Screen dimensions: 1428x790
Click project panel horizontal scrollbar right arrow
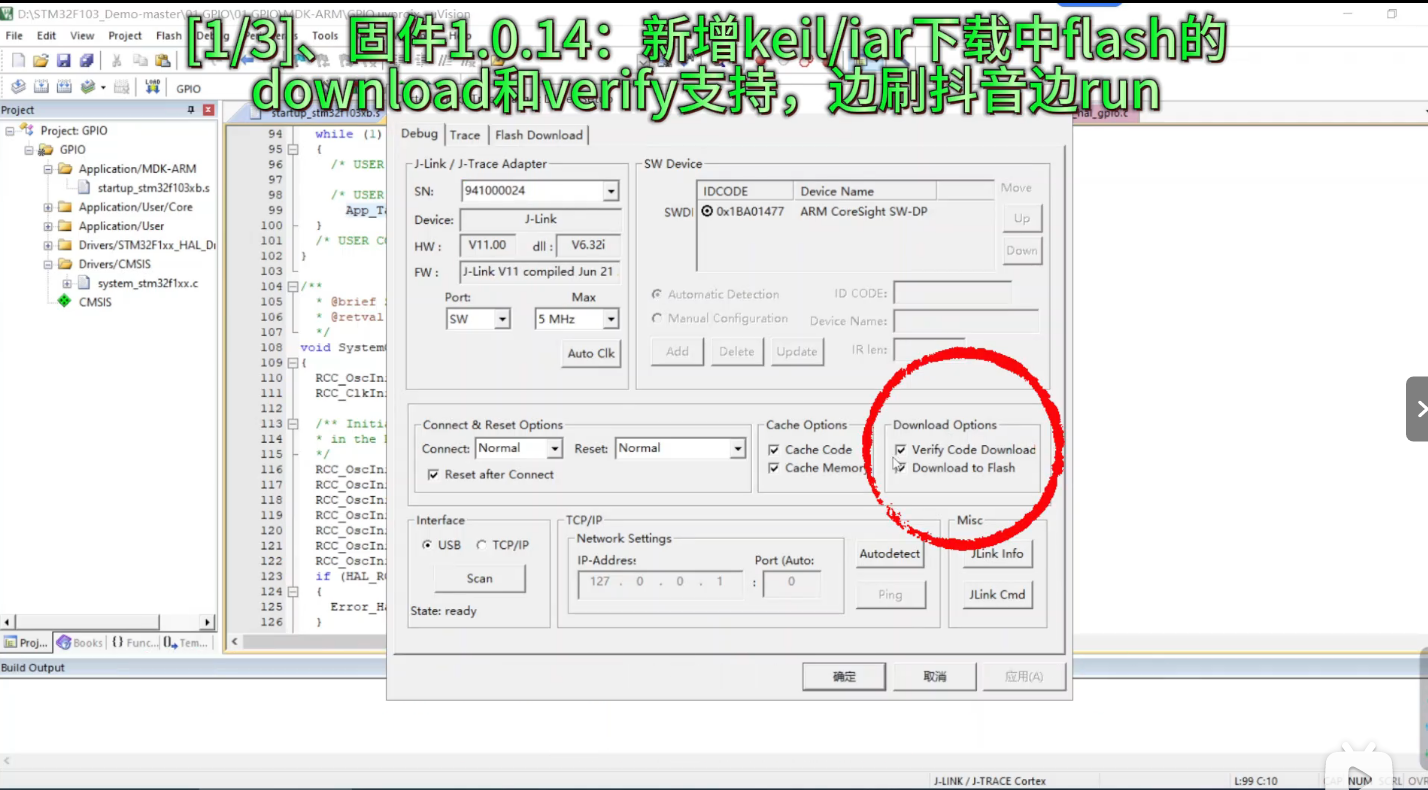click(x=207, y=622)
